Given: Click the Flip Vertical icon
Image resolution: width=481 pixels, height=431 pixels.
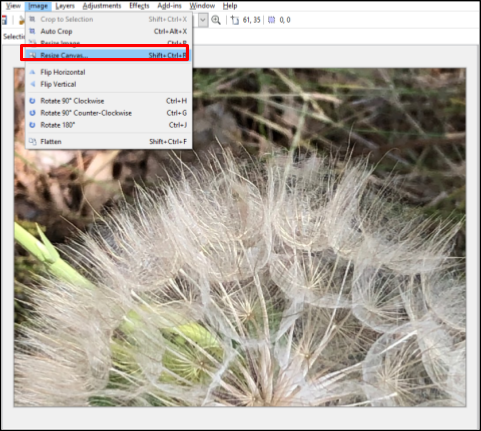Looking at the screenshot, I should tap(32, 84).
